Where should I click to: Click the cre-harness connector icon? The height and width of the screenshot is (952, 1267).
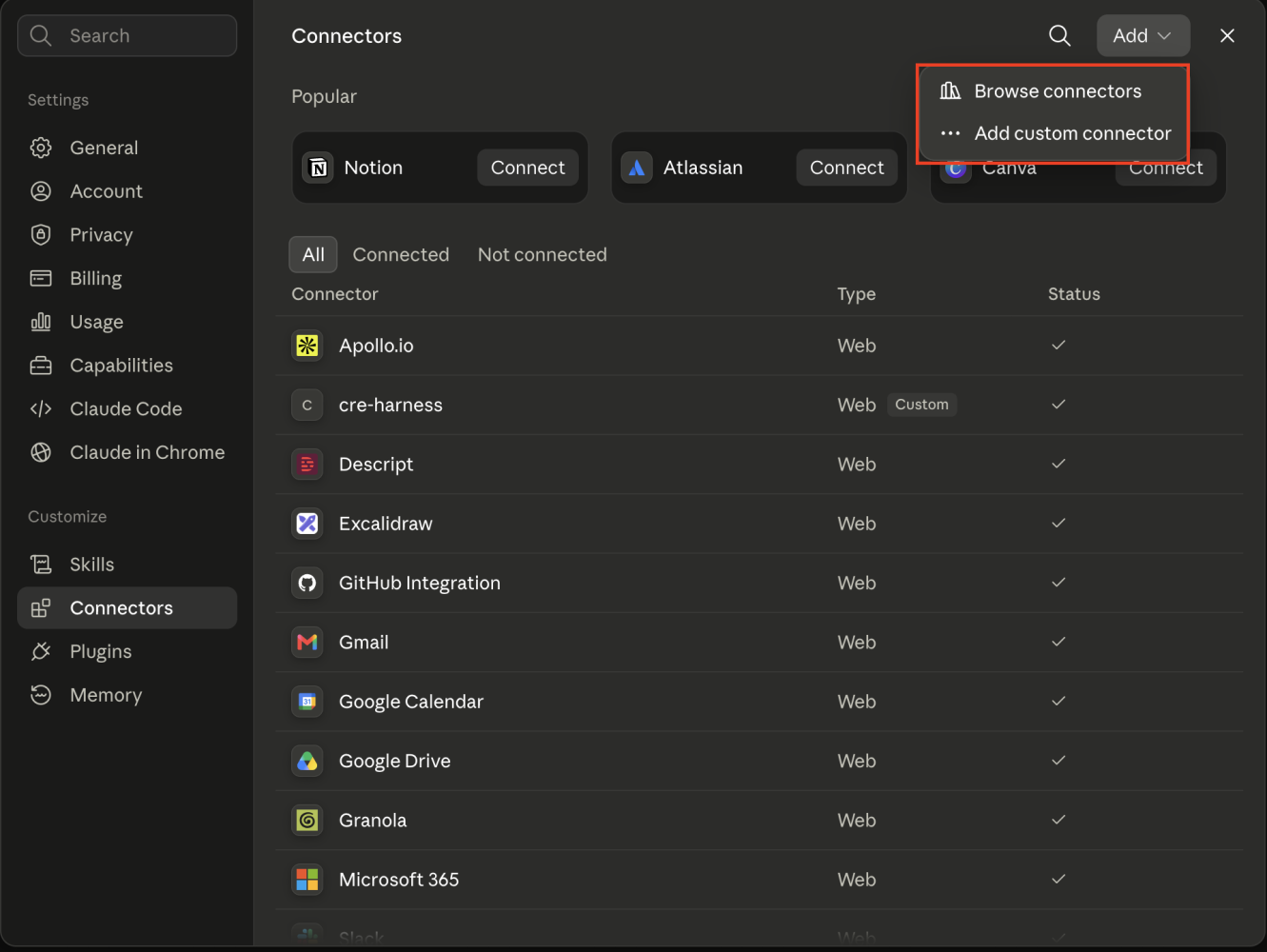(307, 406)
